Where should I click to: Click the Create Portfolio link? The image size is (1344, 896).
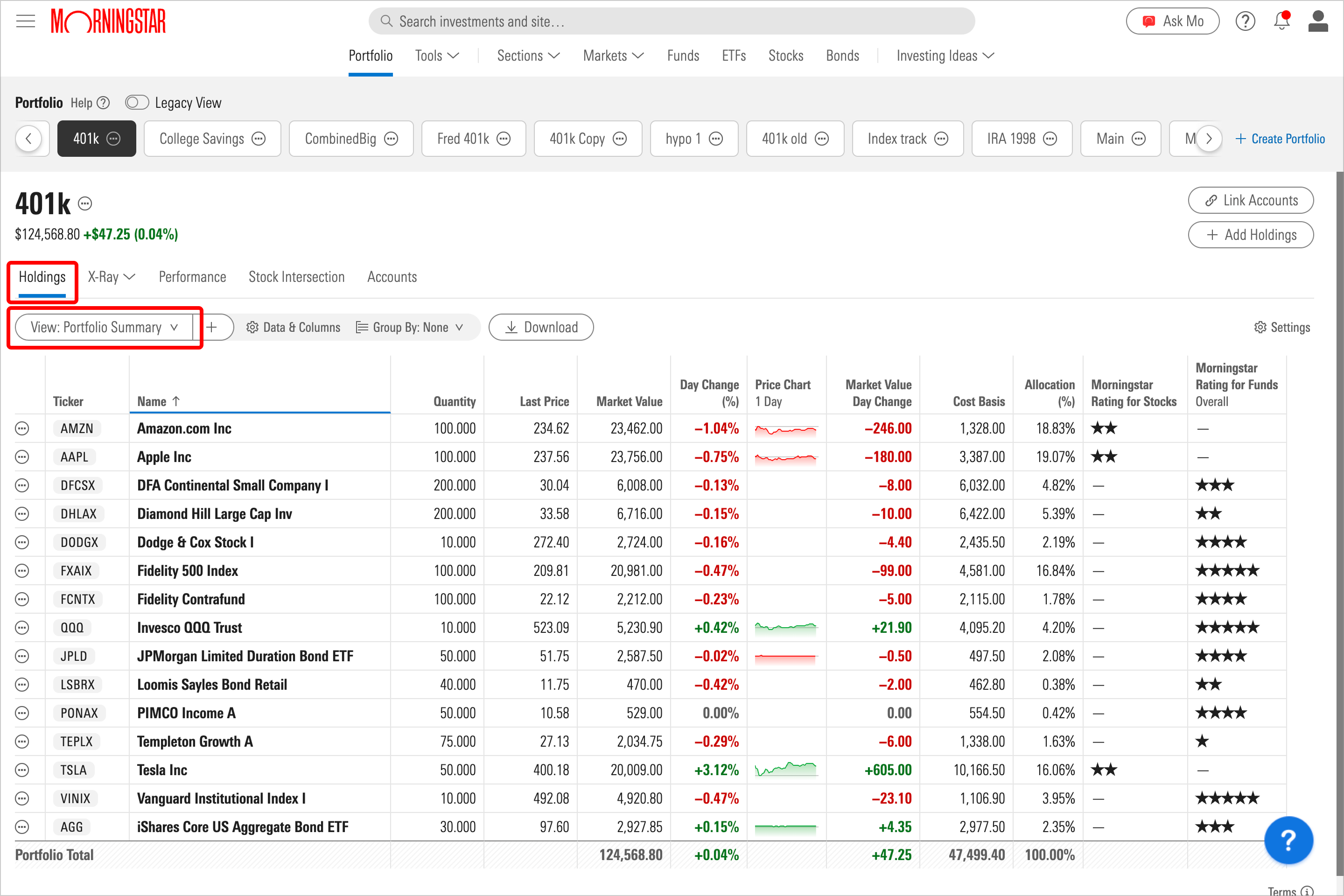[x=1280, y=139]
